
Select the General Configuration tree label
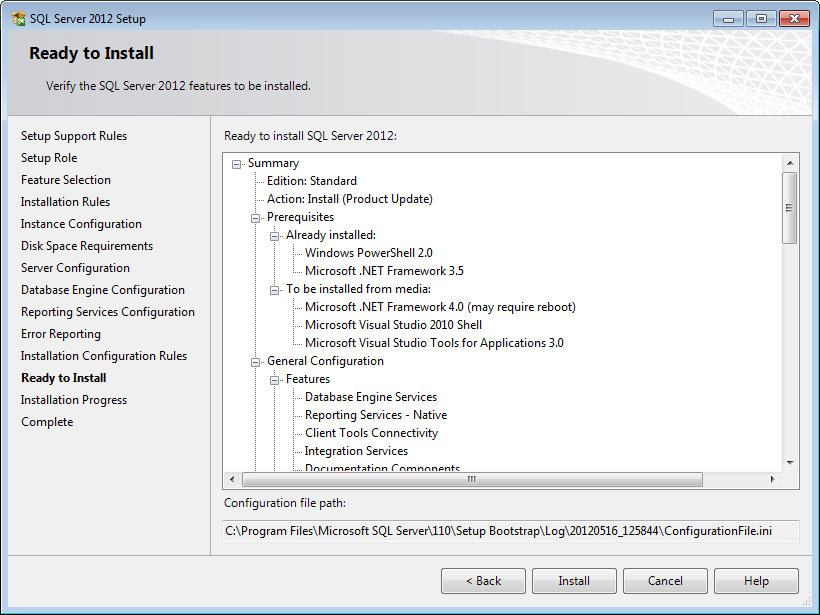click(x=325, y=361)
